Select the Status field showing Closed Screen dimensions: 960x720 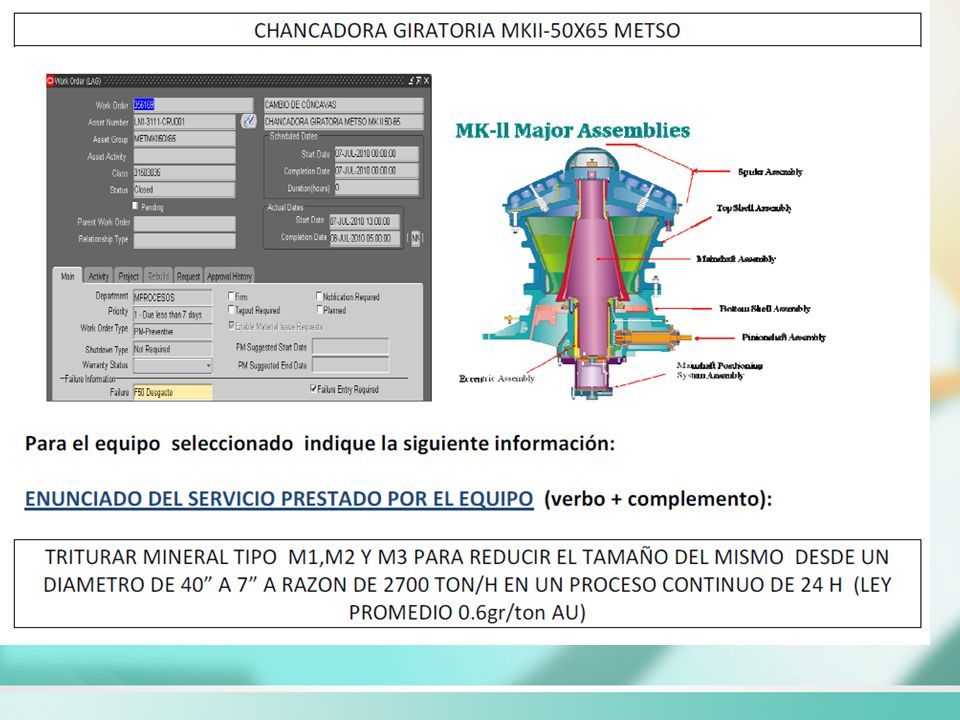[184, 189]
